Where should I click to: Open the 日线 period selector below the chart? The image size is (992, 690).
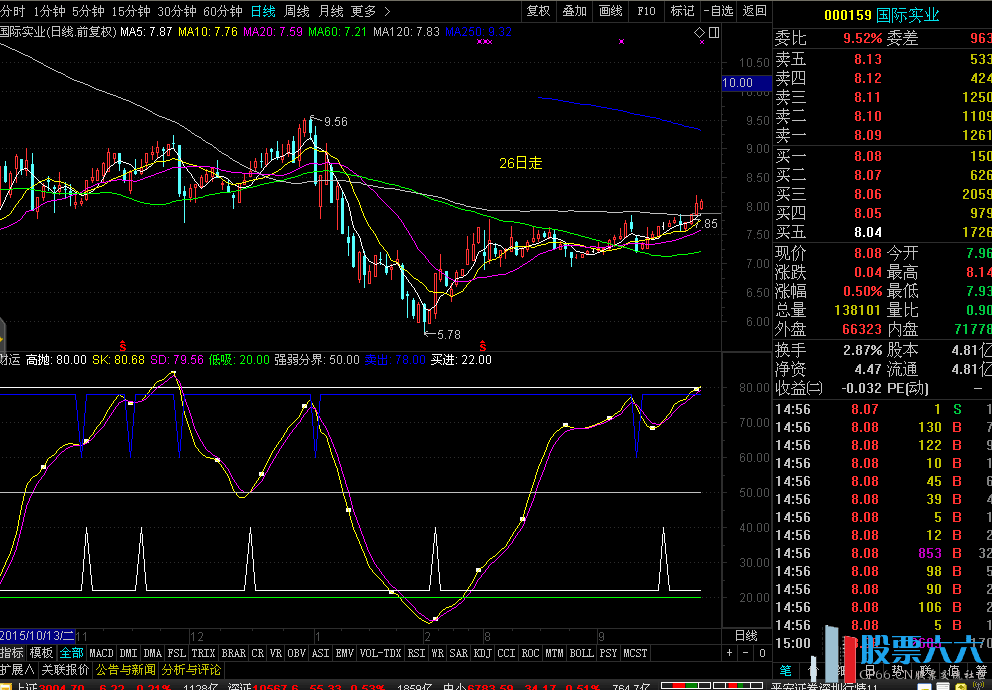coord(746,636)
